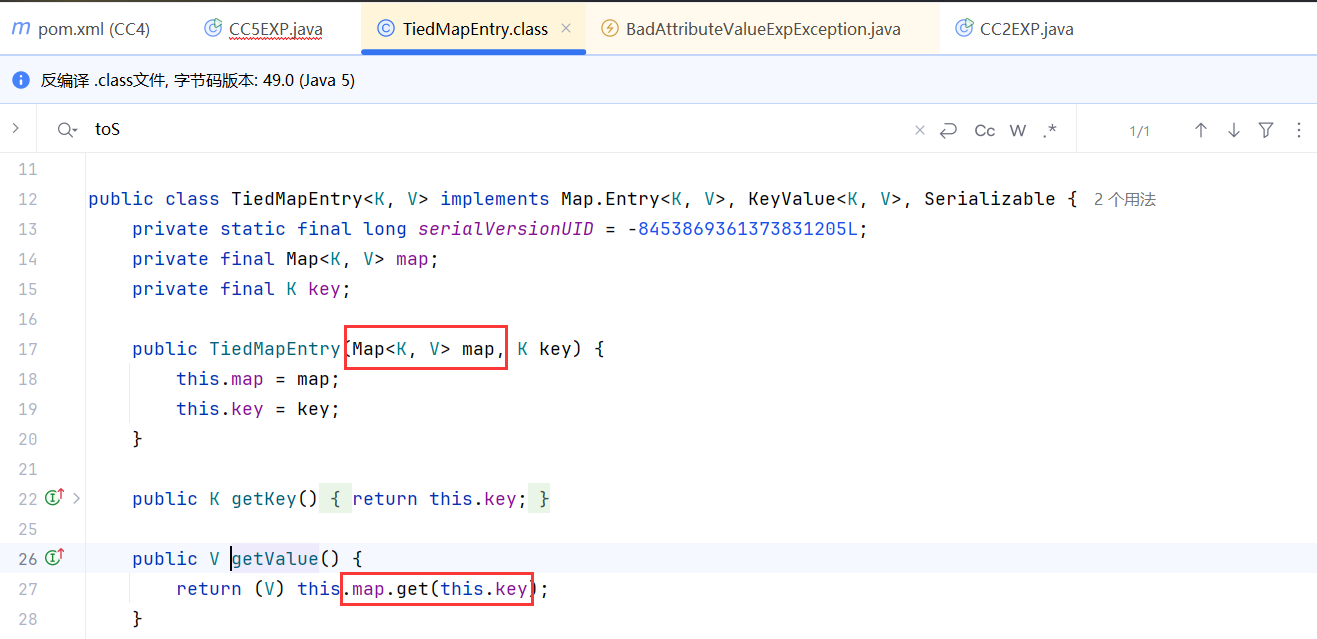
Task: Click implements gutter icon on line 22
Action: [55, 498]
